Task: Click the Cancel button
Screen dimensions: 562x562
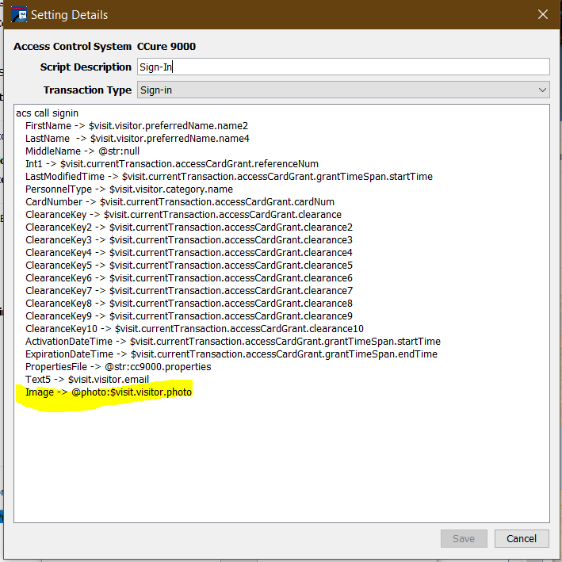Action: click(x=521, y=538)
